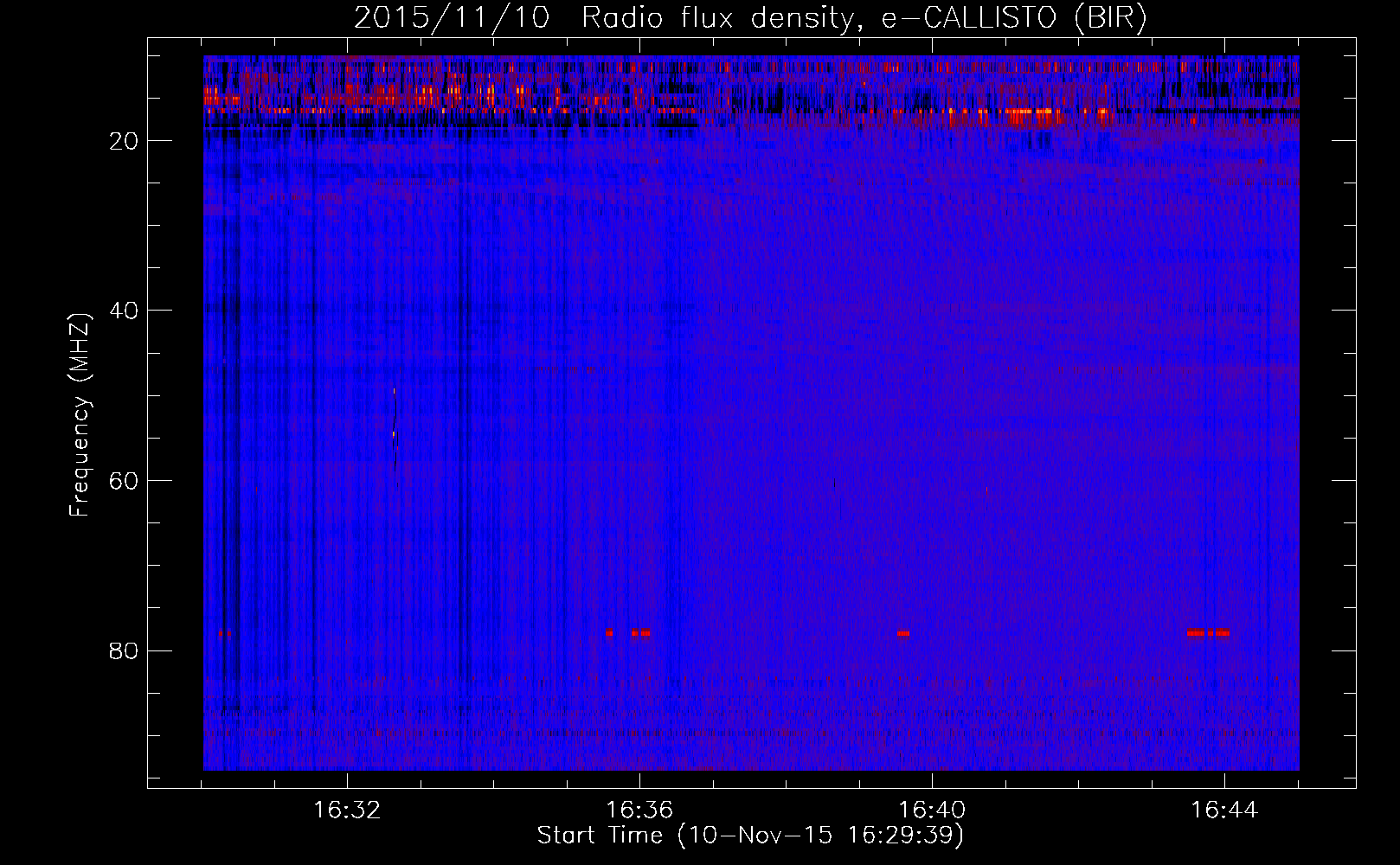1400x865 pixels.
Task: Click the 'Start Time (10-Nov-15 16:29:39)' label
Action: (x=750, y=836)
